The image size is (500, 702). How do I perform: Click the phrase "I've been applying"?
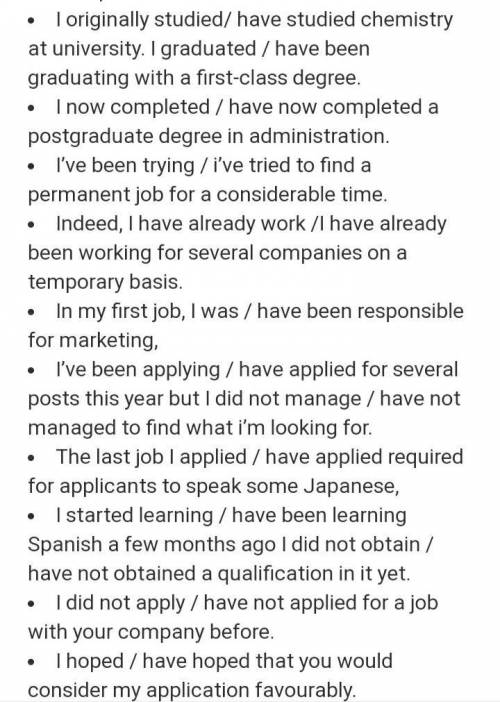[x=137, y=370]
